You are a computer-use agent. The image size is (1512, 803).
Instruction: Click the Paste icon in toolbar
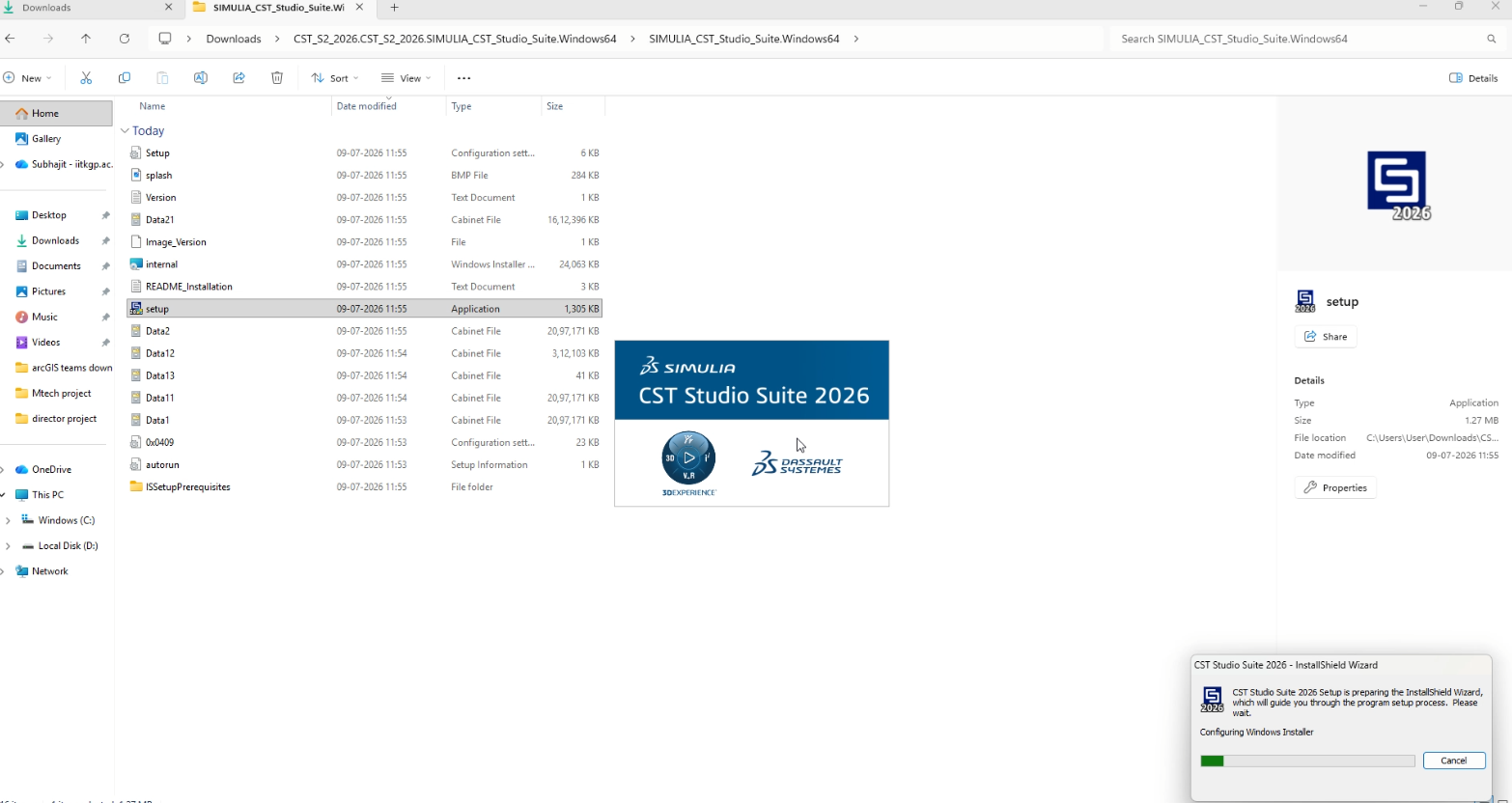click(162, 78)
